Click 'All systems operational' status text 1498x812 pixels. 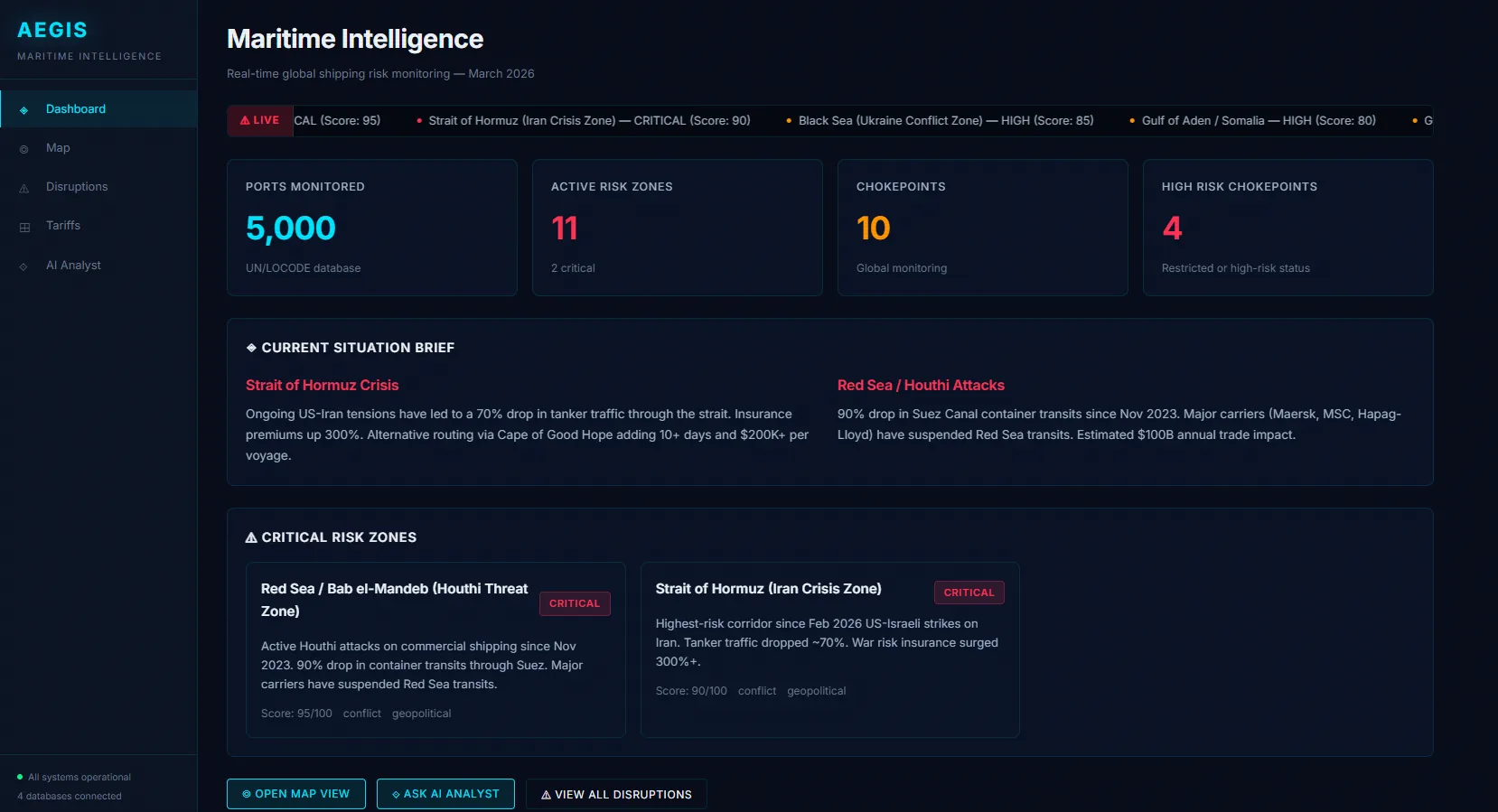pos(80,778)
